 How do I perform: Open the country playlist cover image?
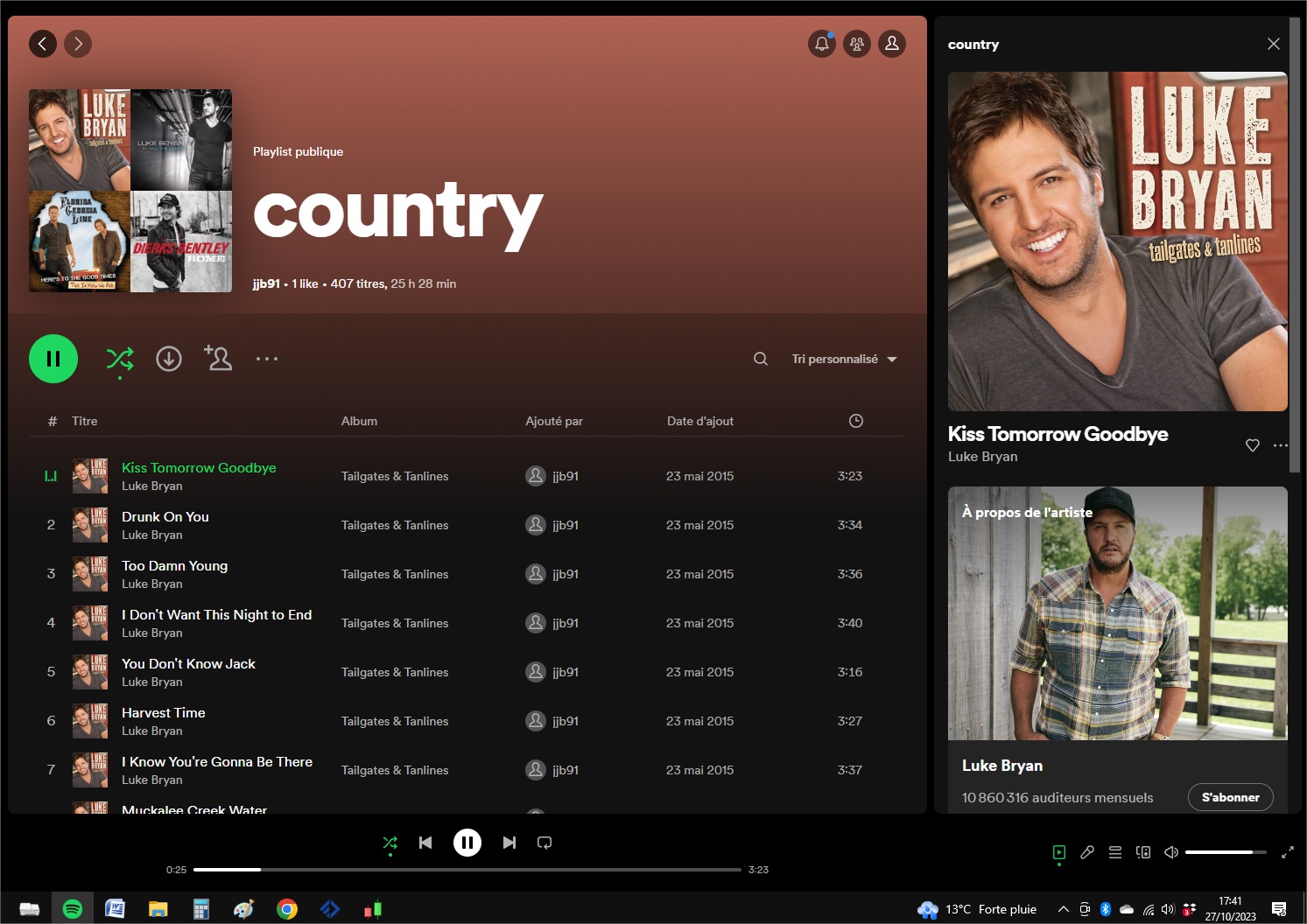pyautogui.click(x=130, y=191)
